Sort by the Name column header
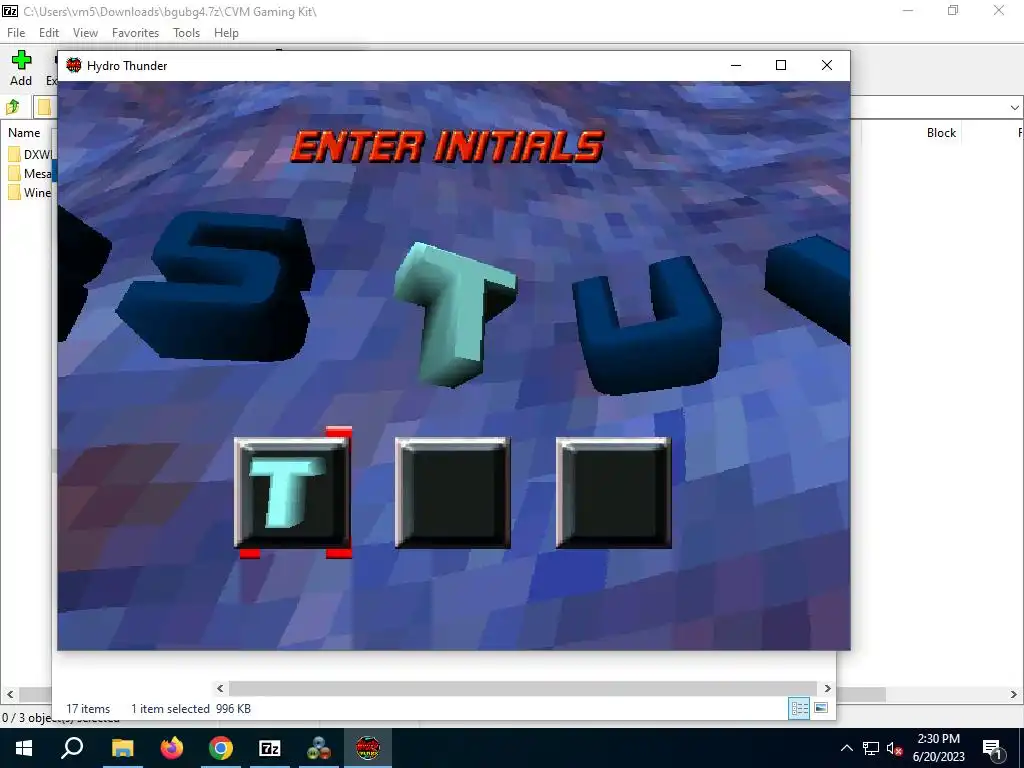 pos(24,133)
